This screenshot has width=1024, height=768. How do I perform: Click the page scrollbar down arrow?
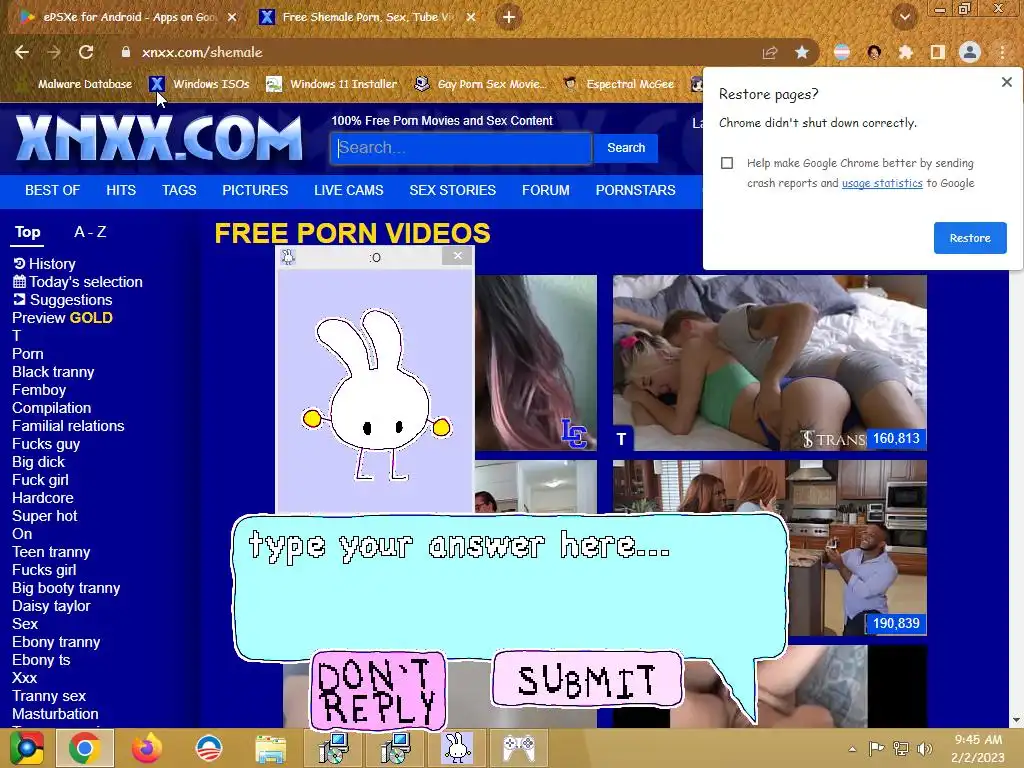tap(1016, 720)
